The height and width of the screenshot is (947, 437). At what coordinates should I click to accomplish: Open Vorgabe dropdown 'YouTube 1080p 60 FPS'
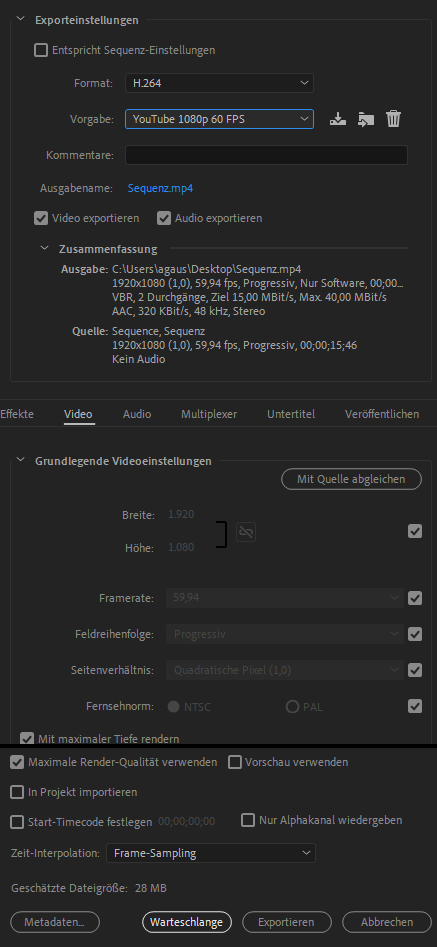point(219,119)
